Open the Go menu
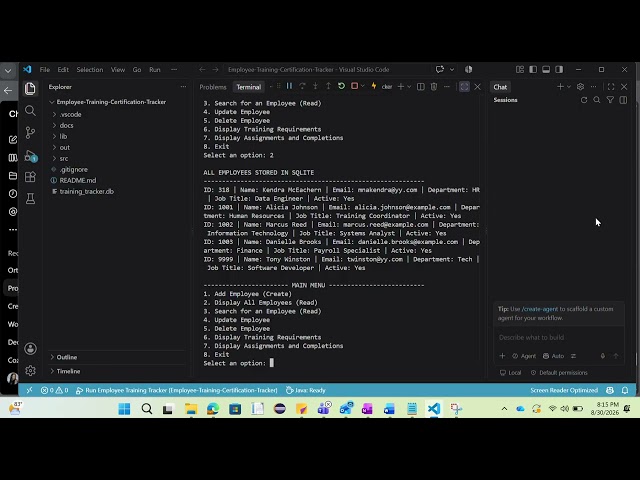 tap(137, 69)
